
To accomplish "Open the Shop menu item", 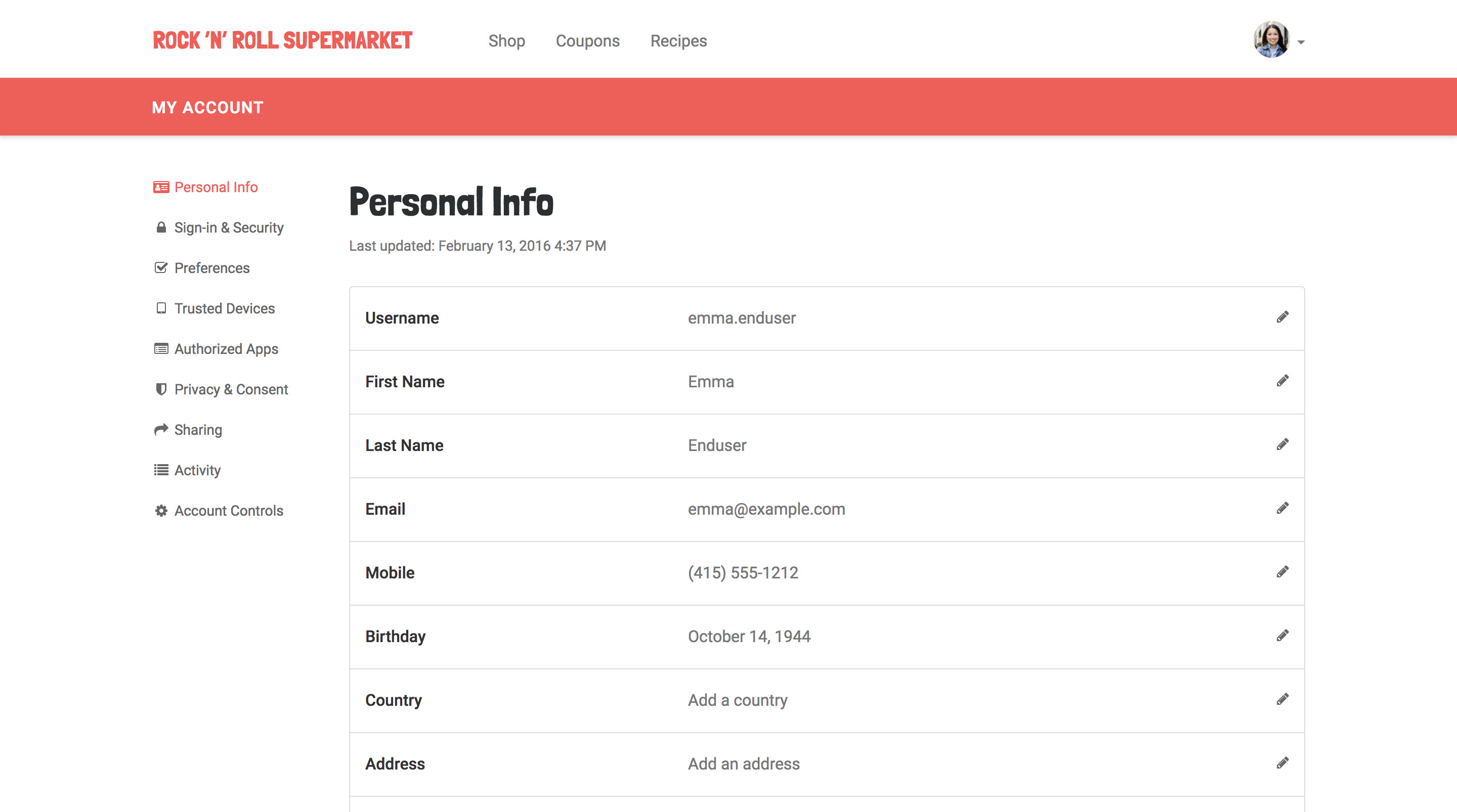I will [506, 41].
